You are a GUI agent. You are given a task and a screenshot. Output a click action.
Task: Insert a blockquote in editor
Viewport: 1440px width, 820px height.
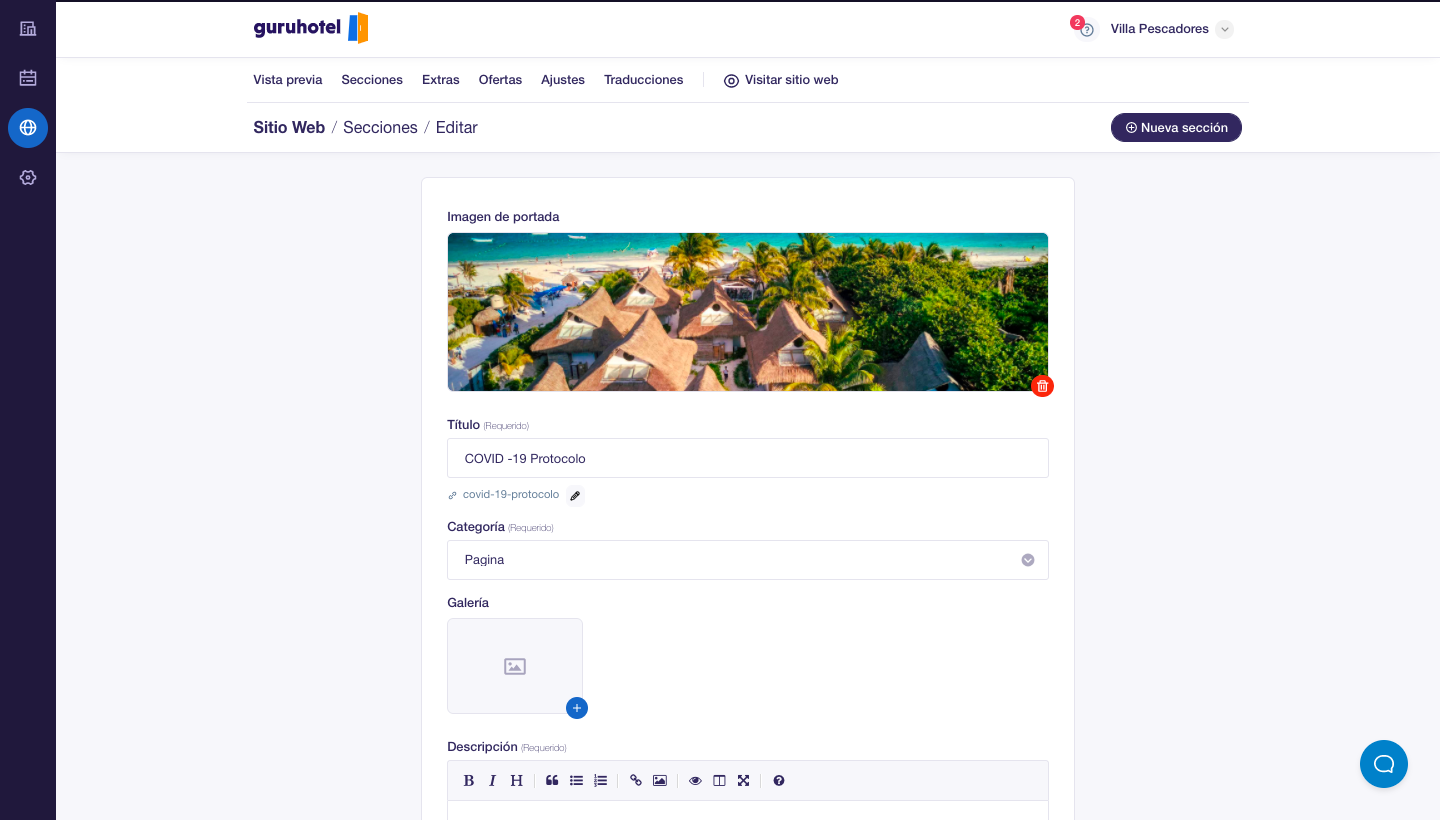(552, 781)
